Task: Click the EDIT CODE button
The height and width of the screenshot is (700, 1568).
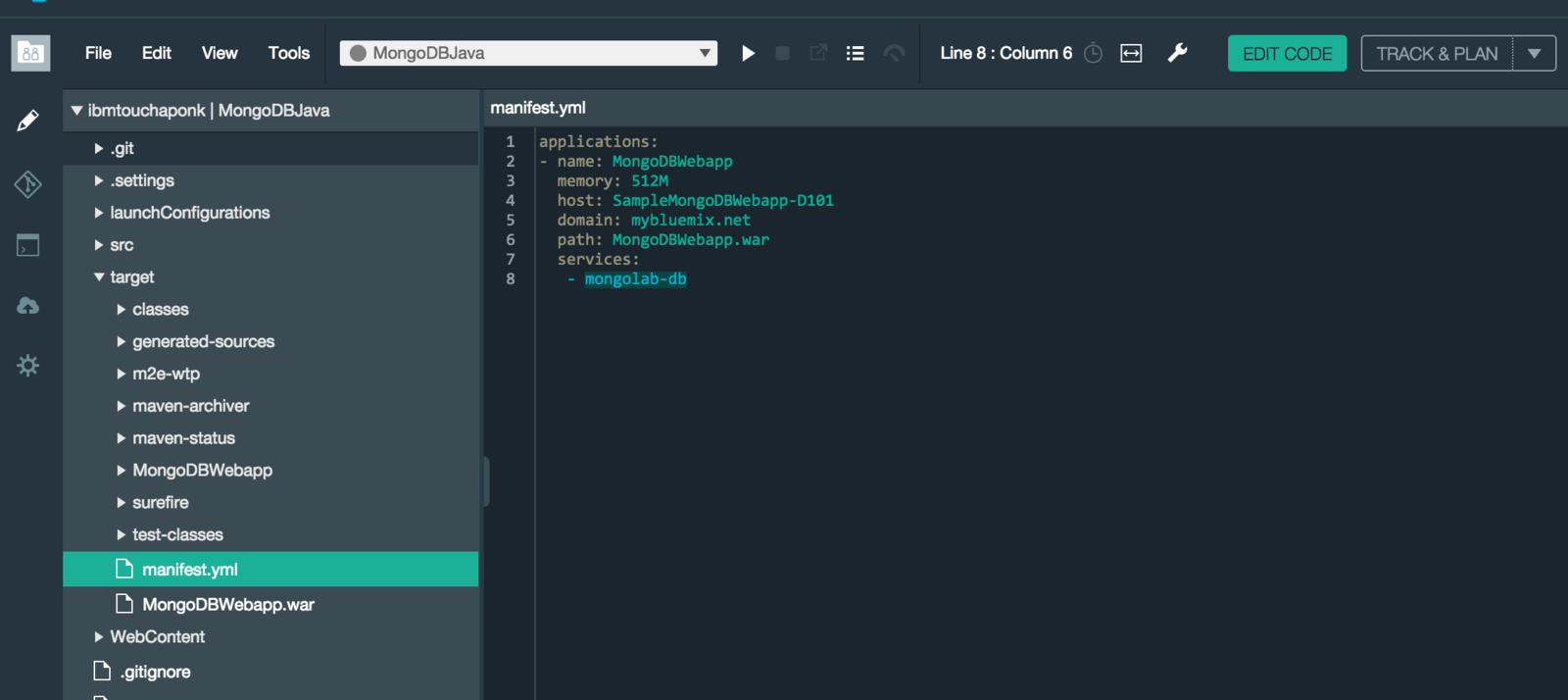Action: point(1287,53)
